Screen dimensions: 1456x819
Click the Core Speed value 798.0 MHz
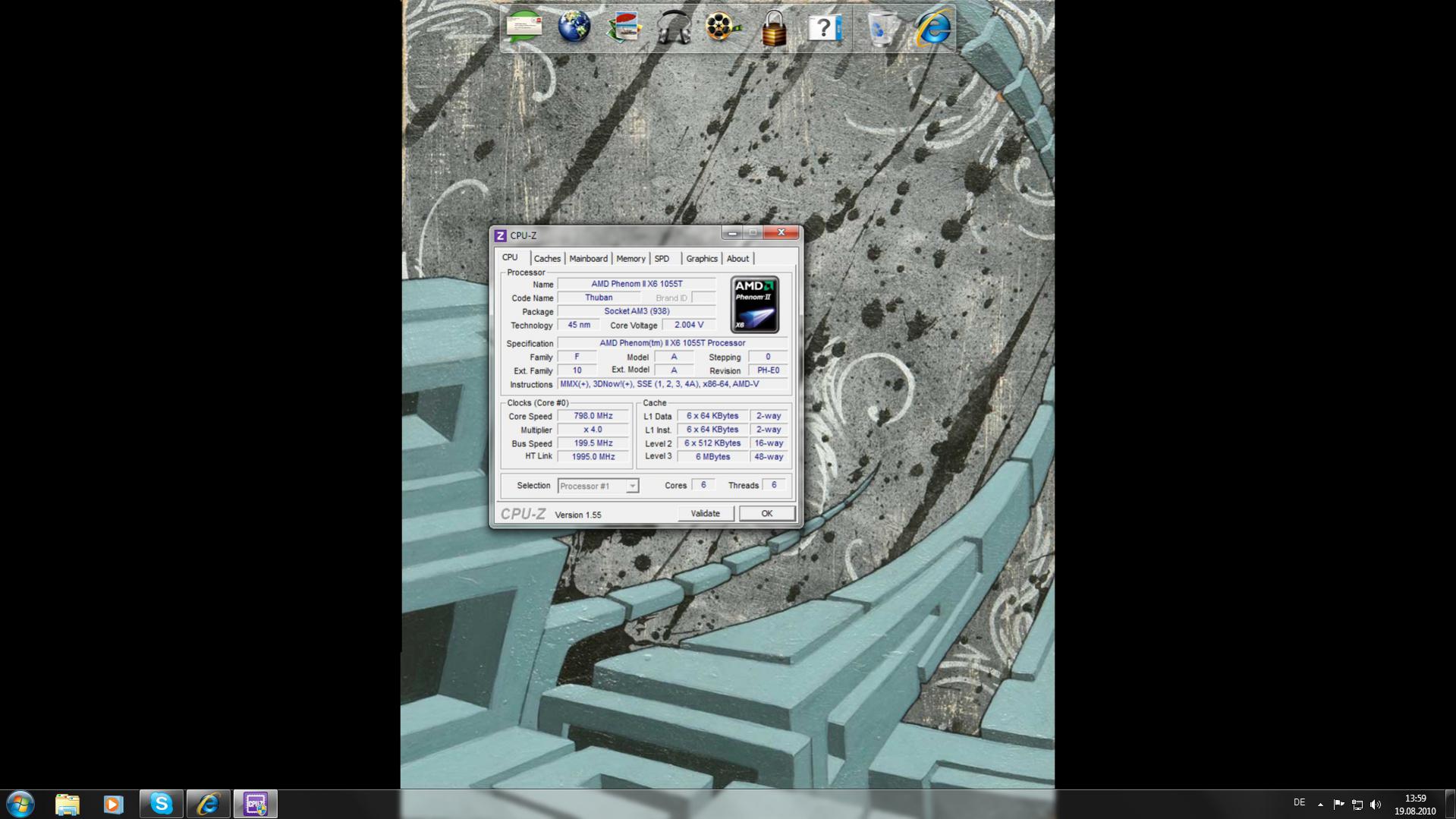(593, 416)
